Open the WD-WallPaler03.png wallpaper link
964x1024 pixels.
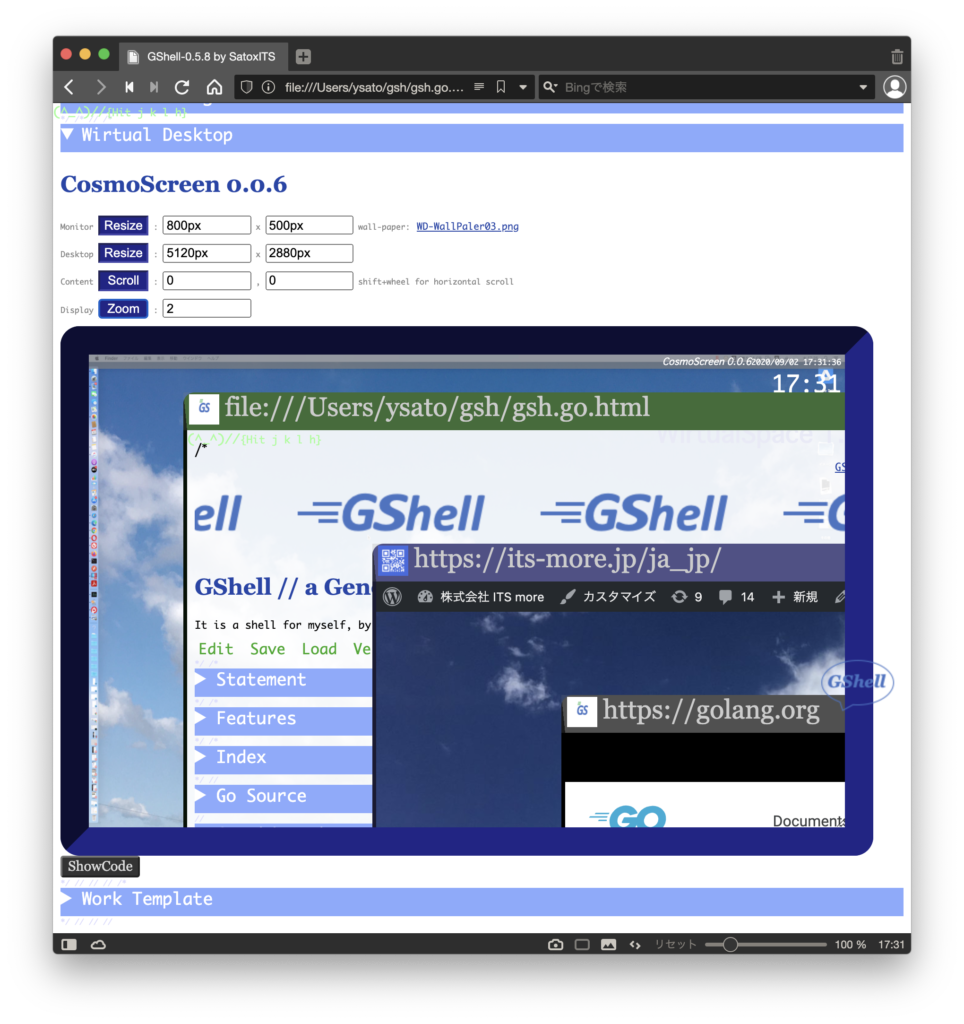tap(467, 227)
